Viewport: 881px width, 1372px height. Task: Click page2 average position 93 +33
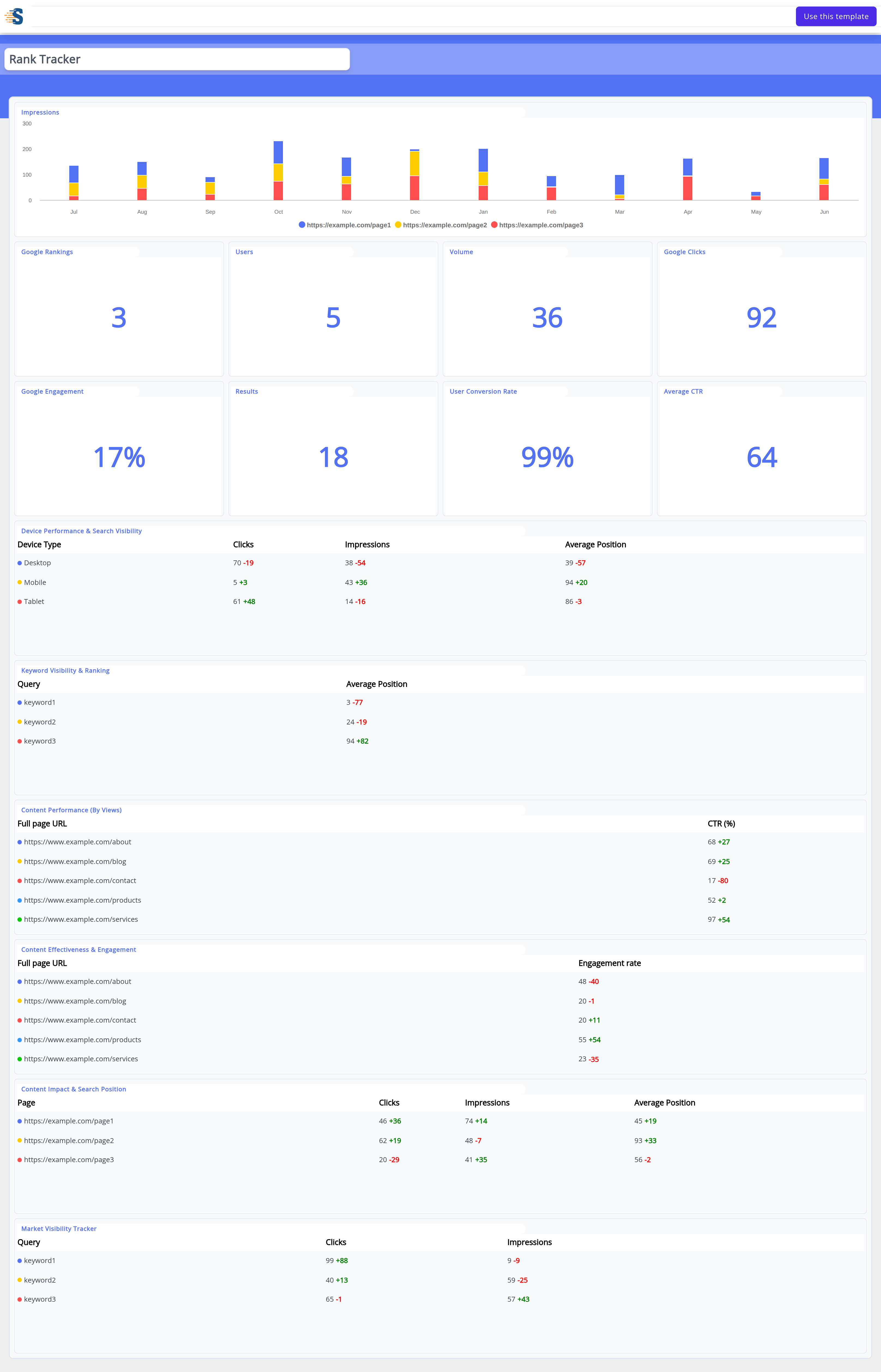point(645,1140)
